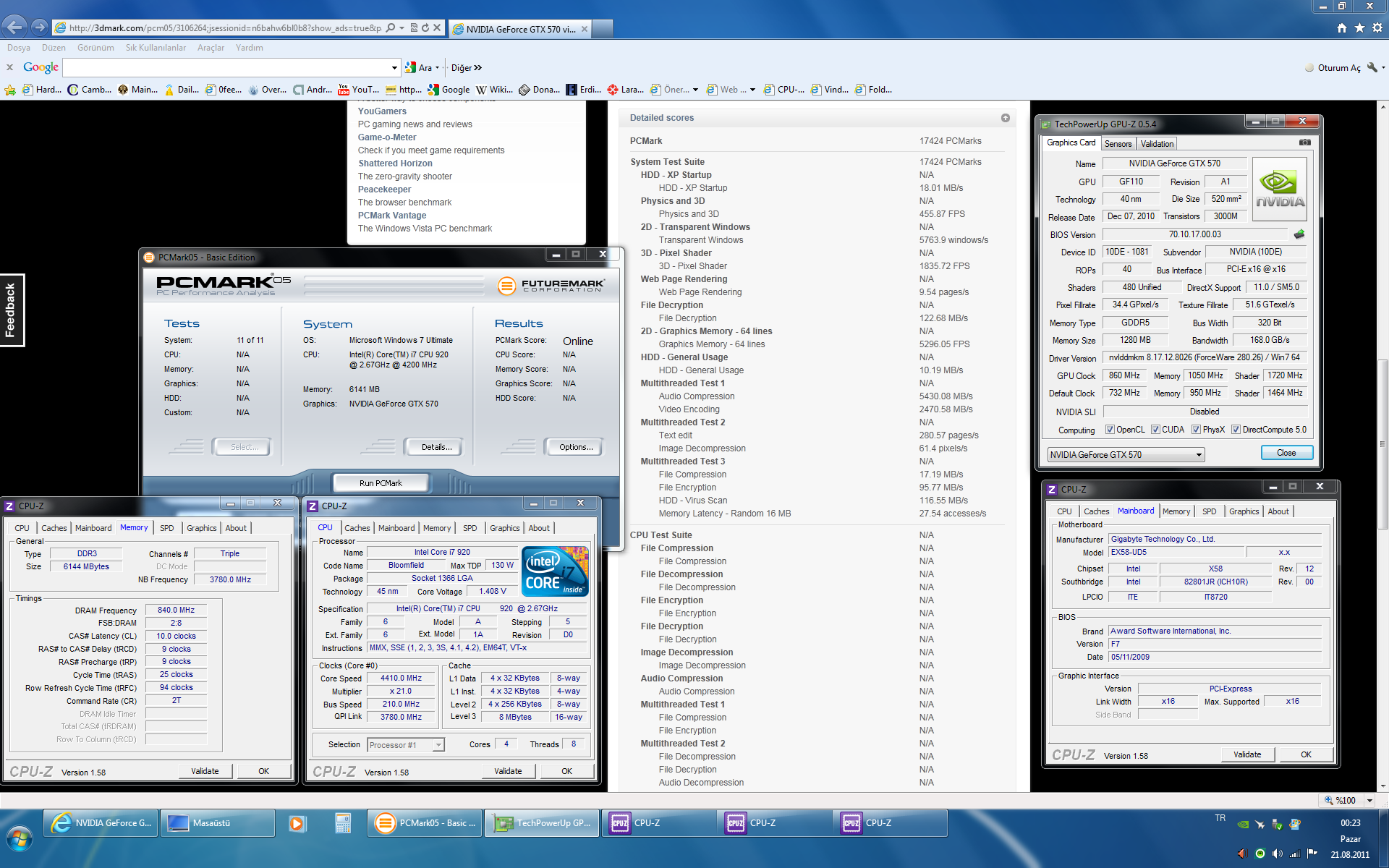This screenshot has width=1389, height=868.
Task: Open the Windows Media Player taskbar icon
Action: [x=297, y=823]
